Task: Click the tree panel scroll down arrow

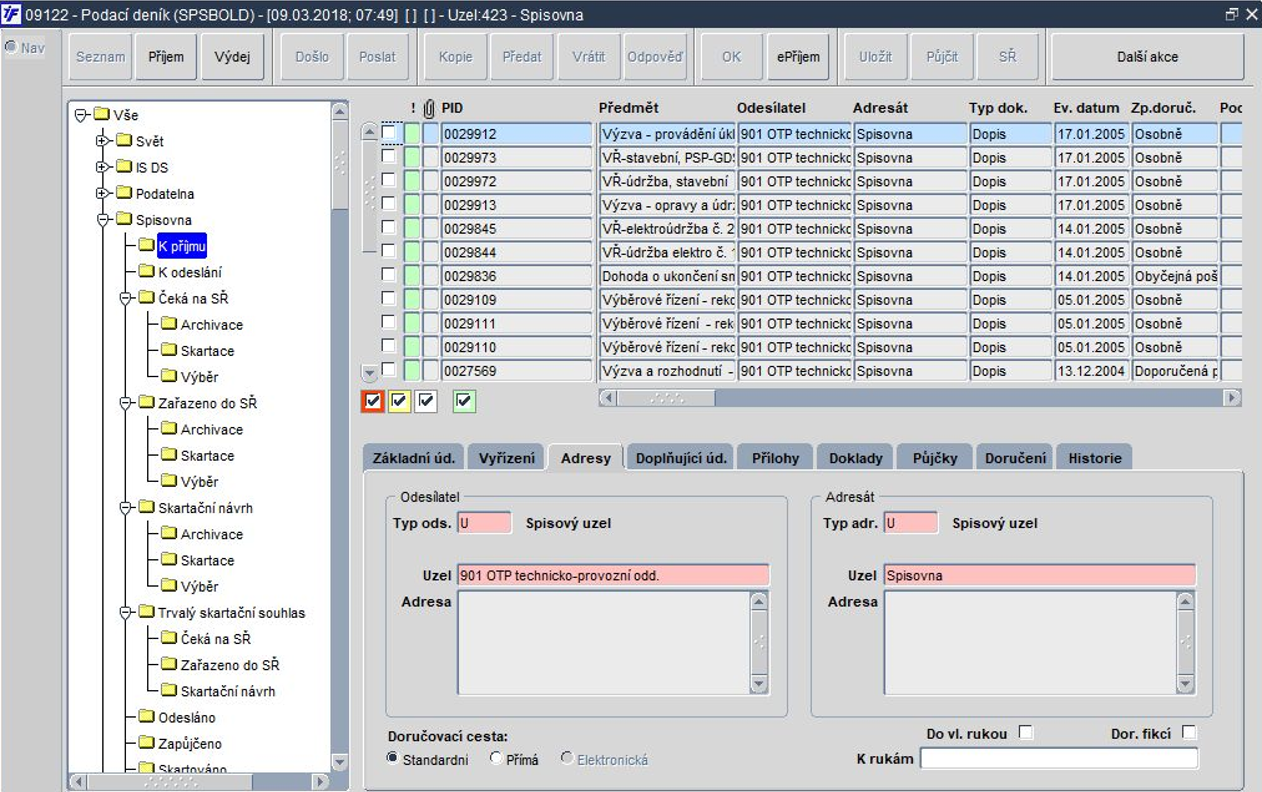Action: [339, 762]
